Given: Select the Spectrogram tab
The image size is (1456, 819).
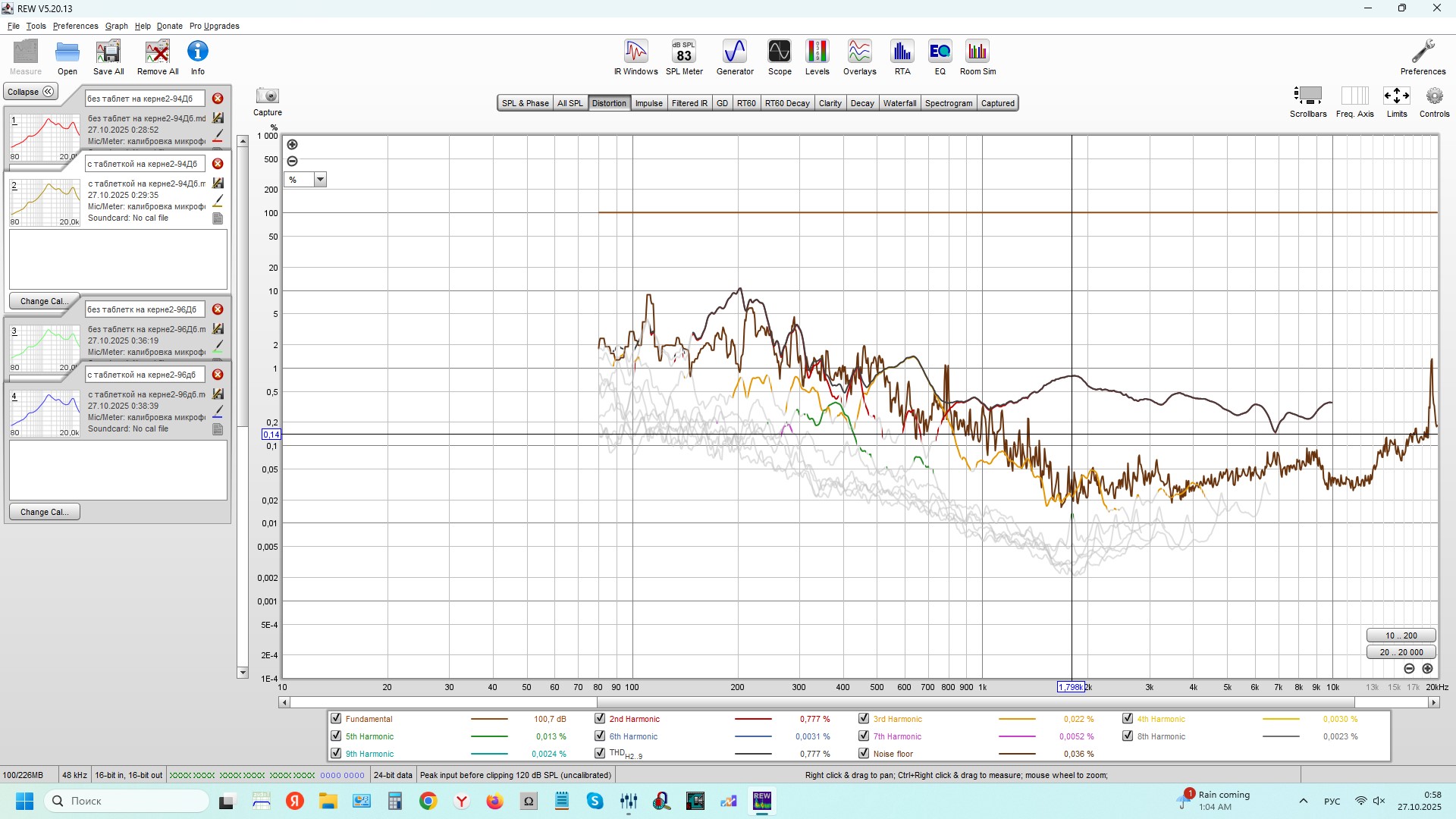Looking at the screenshot, I should [x=948, y=103].
